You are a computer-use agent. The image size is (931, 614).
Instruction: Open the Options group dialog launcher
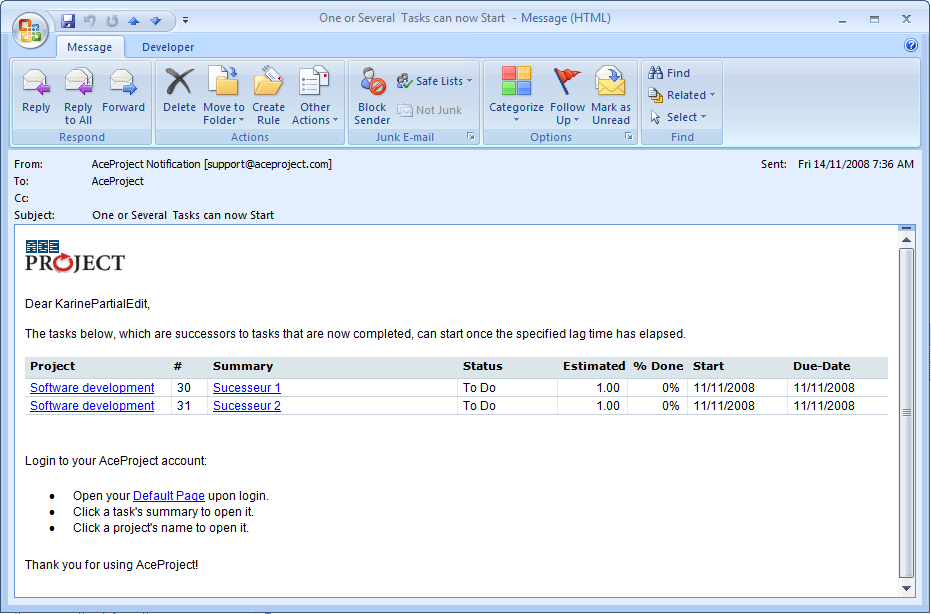coord(629,137)
